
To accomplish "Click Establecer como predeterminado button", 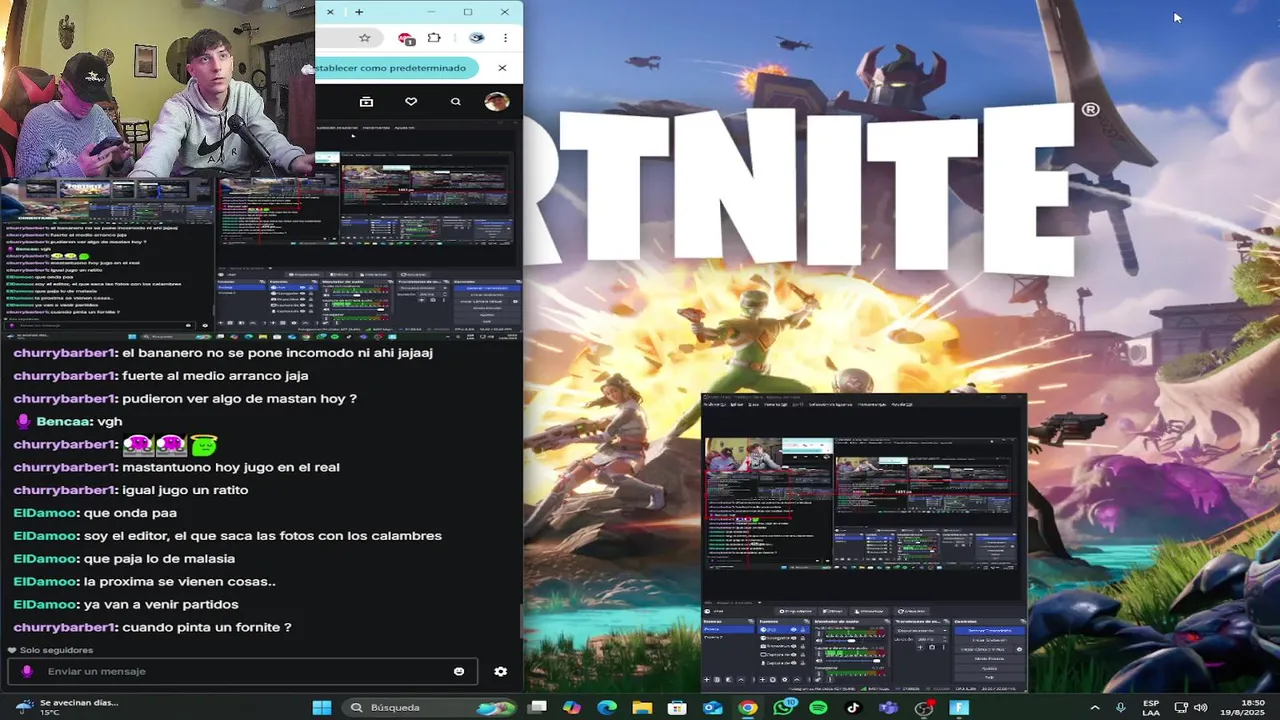I will (x=397, y=68).
